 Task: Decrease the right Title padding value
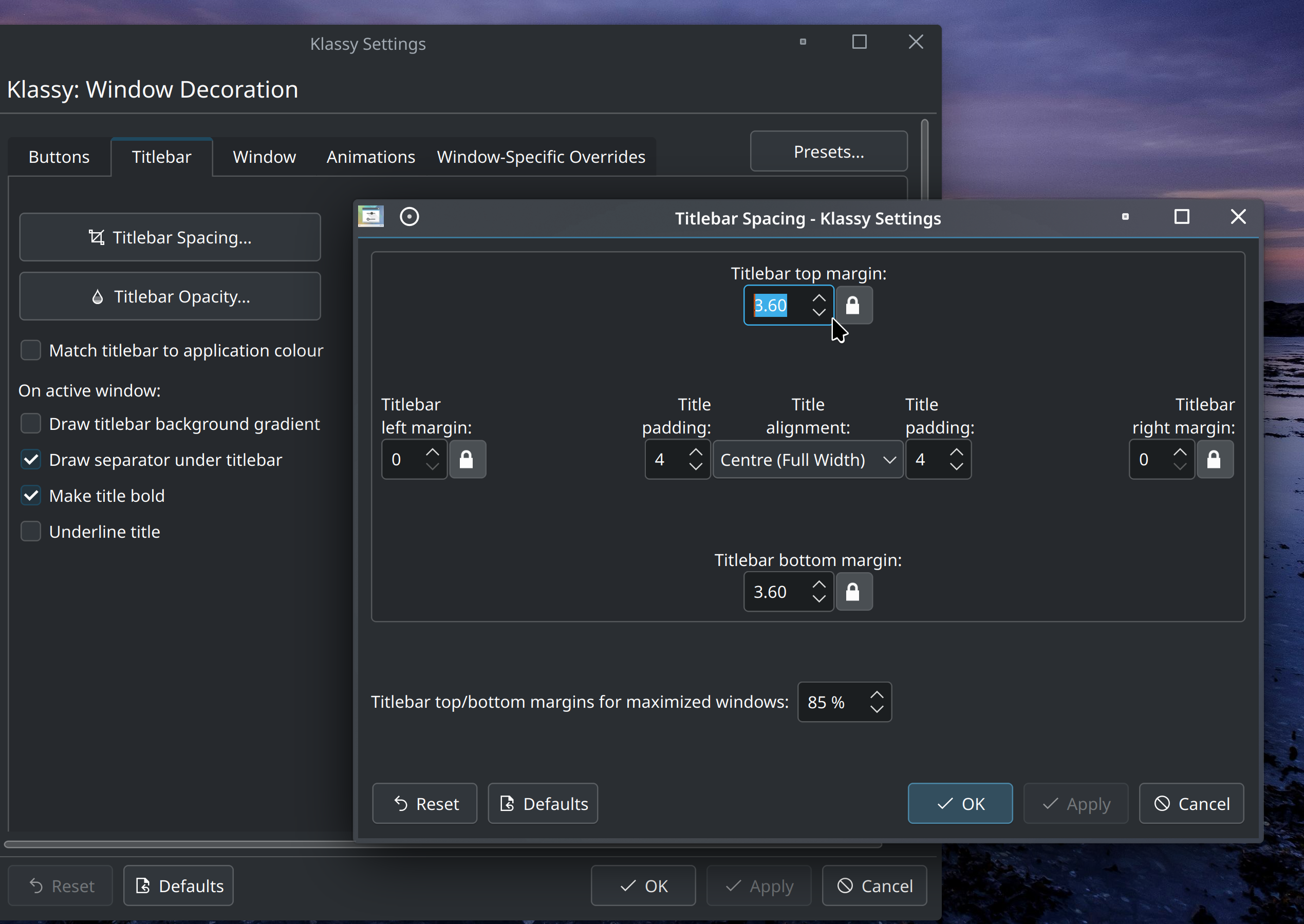click(x=957, y=466)
